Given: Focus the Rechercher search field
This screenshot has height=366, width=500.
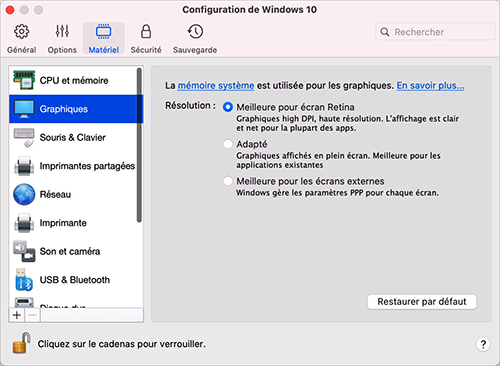Looking at the screenshot, I should click(x=435, y=32).
